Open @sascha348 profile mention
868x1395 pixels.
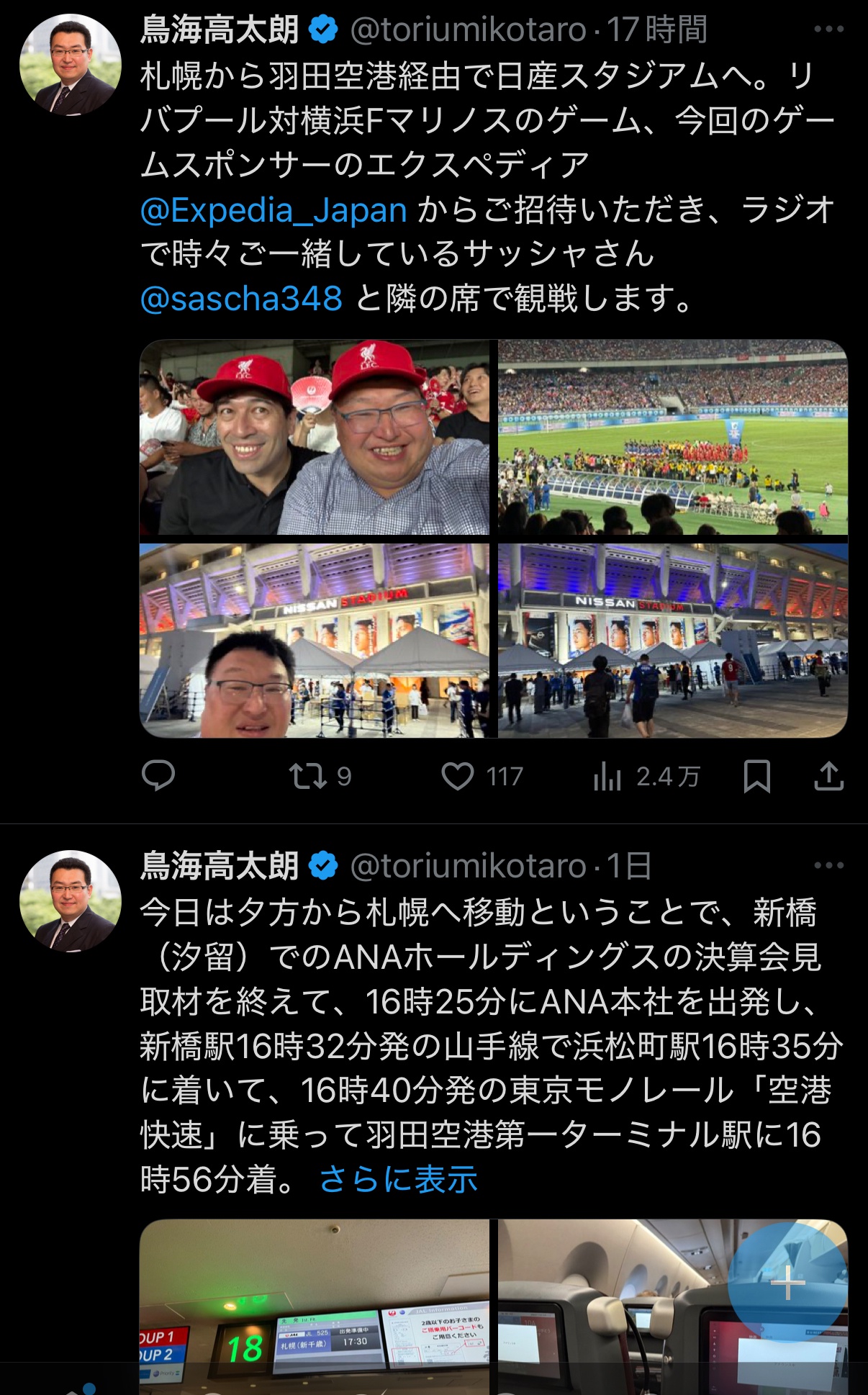coord(242,299)
